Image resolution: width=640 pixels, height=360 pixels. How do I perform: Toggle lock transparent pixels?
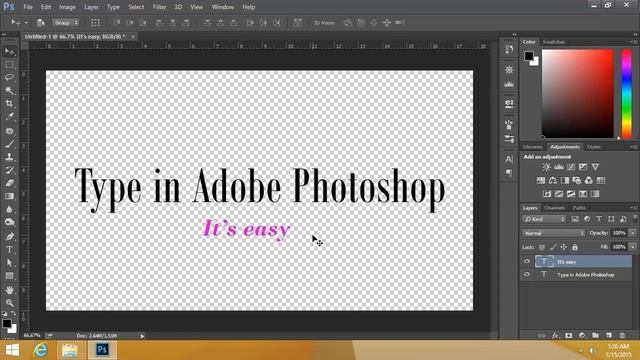pos(542,247)
